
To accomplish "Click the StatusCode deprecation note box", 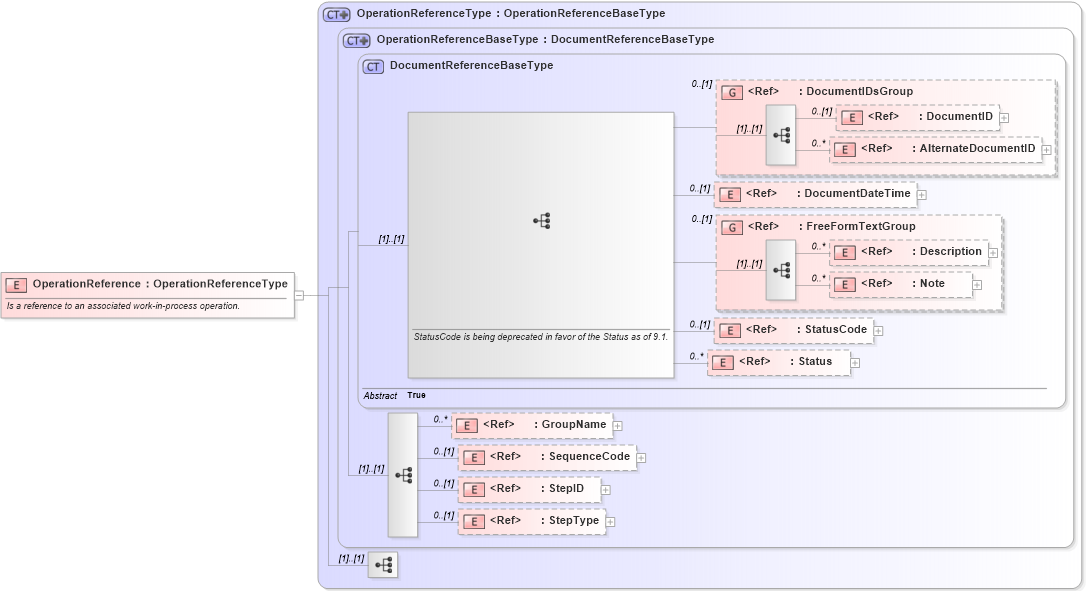I will [541, 339].
